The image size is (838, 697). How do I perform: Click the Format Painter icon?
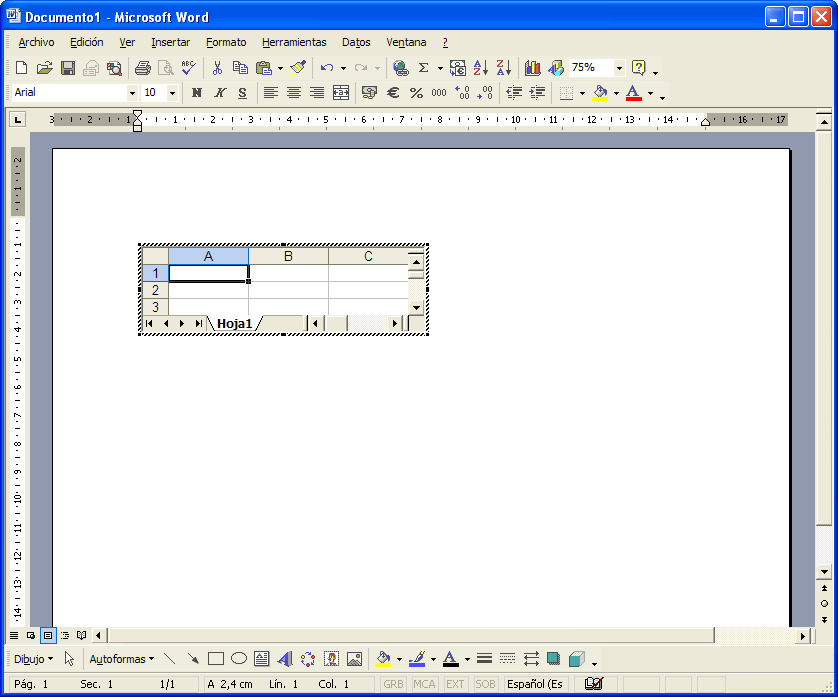click(x=296, y=68)
